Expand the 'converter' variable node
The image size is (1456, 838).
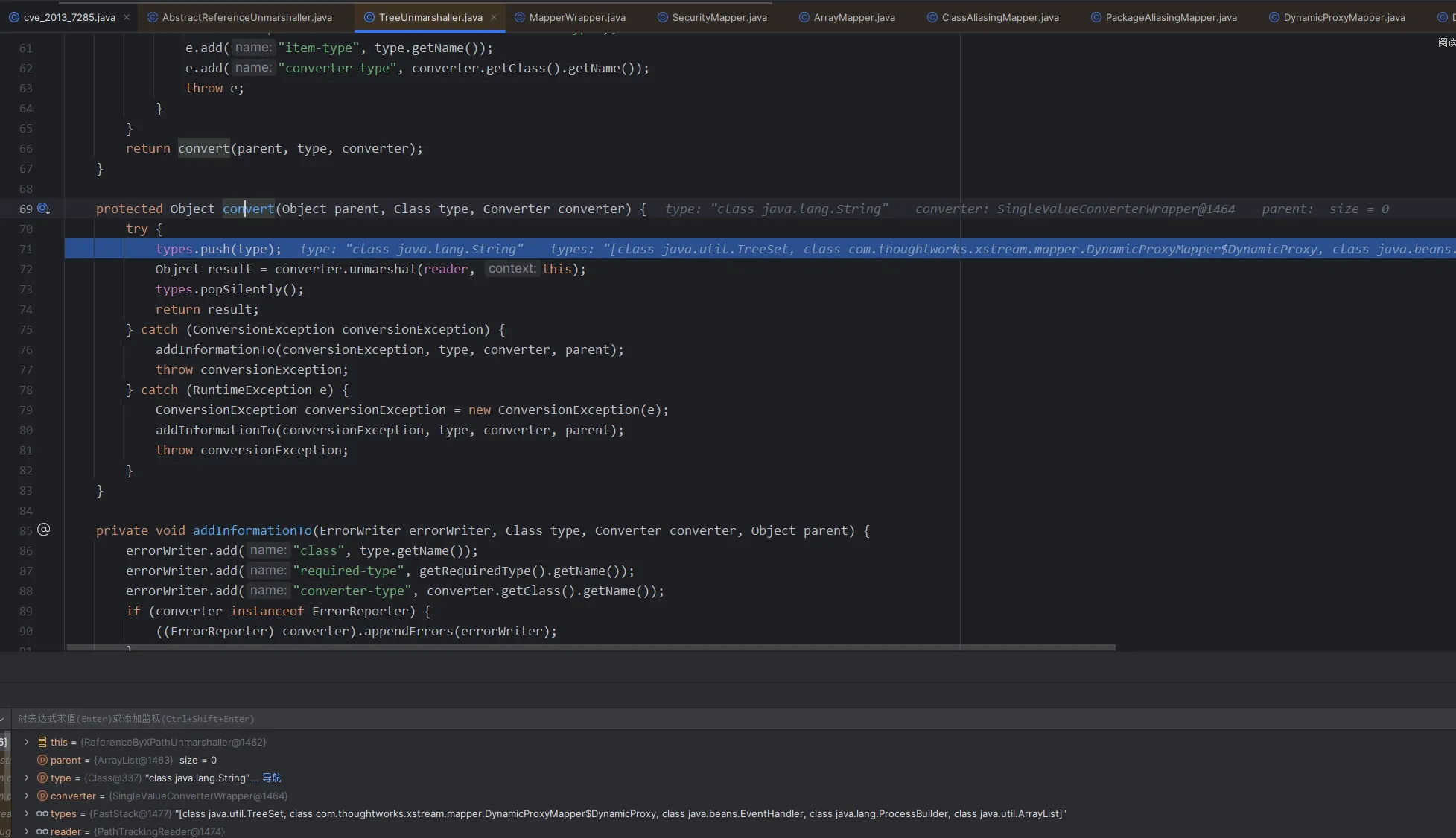pyautogui.click(x=27, y=796)
